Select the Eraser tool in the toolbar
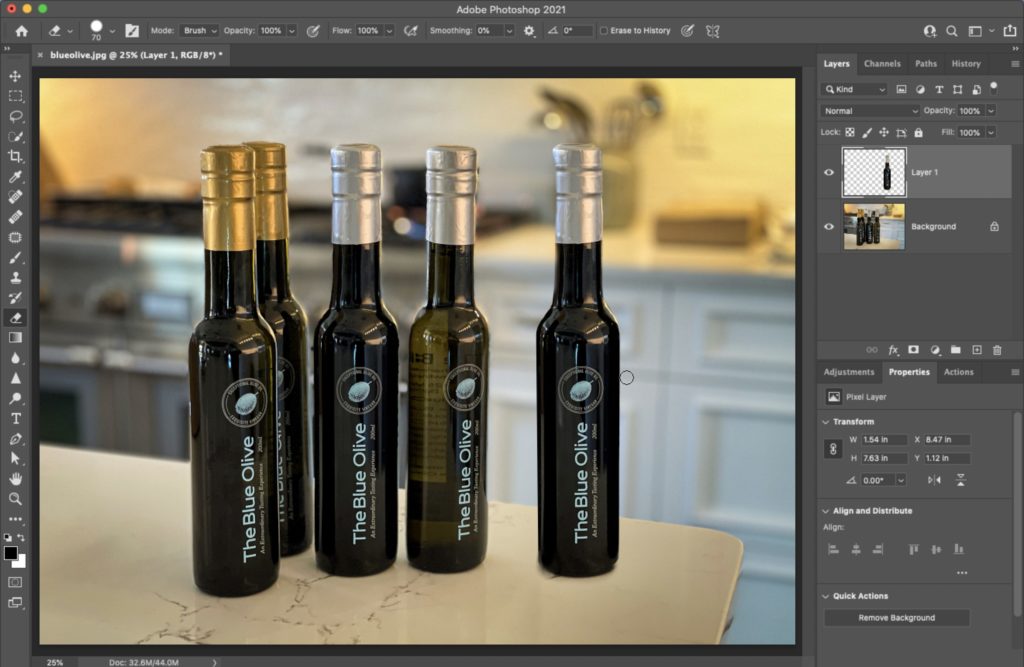Image resolution: width=1024 pixels, height=667 pixels. pos(15,318)
